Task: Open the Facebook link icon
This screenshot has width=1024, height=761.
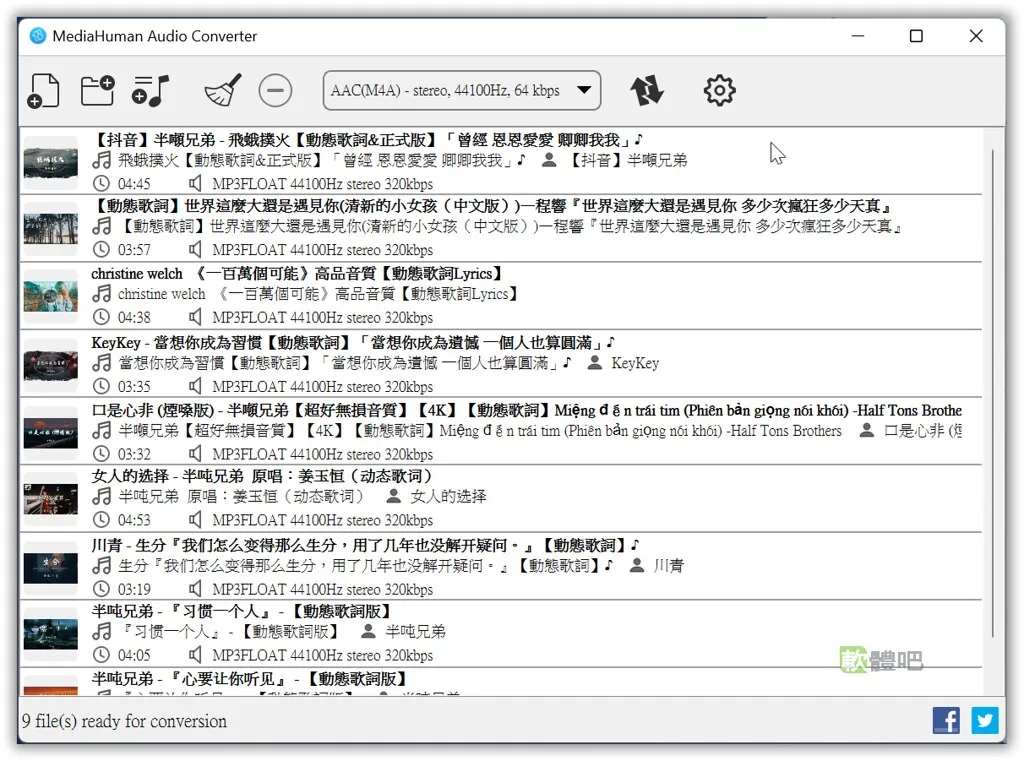Action: [x=946, y=721]
